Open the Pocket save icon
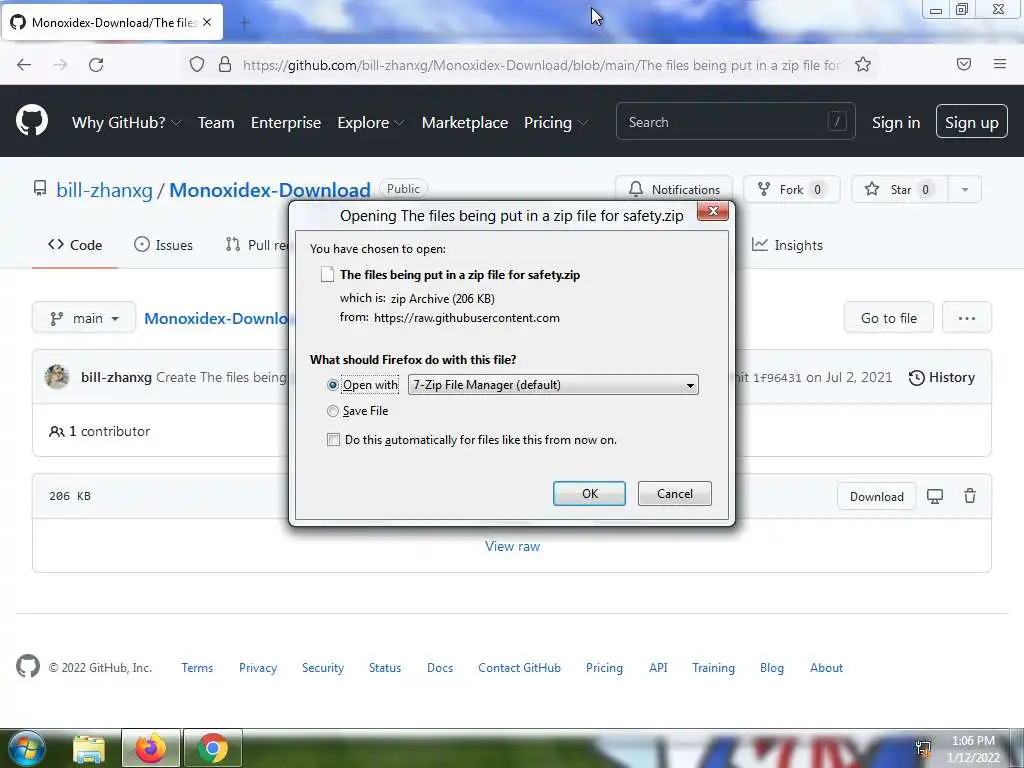The height and width of the screenshot is (768, 1024). pyautogui.click(x=964, y=64)
